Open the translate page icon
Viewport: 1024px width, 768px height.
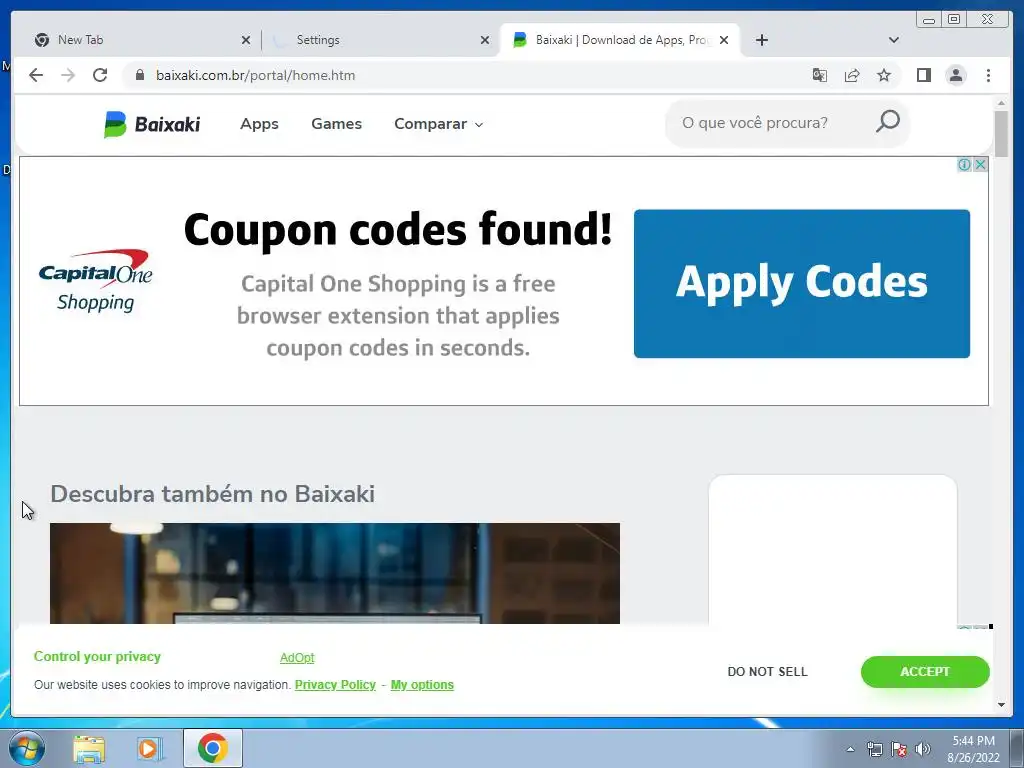click(x=820, y=75)
